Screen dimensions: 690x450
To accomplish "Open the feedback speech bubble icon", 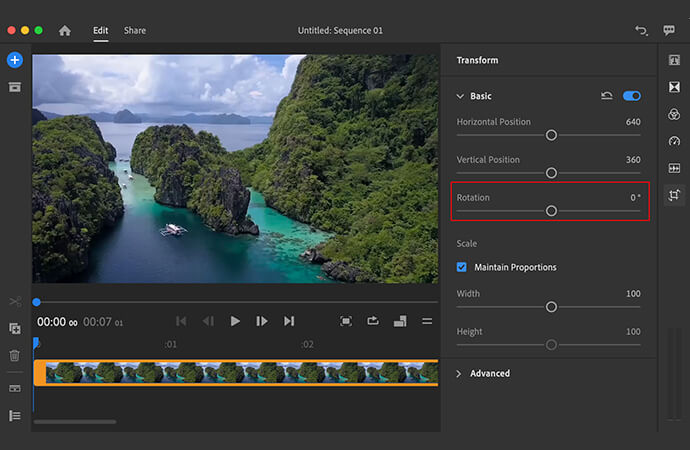I will [x=669, y=31].
